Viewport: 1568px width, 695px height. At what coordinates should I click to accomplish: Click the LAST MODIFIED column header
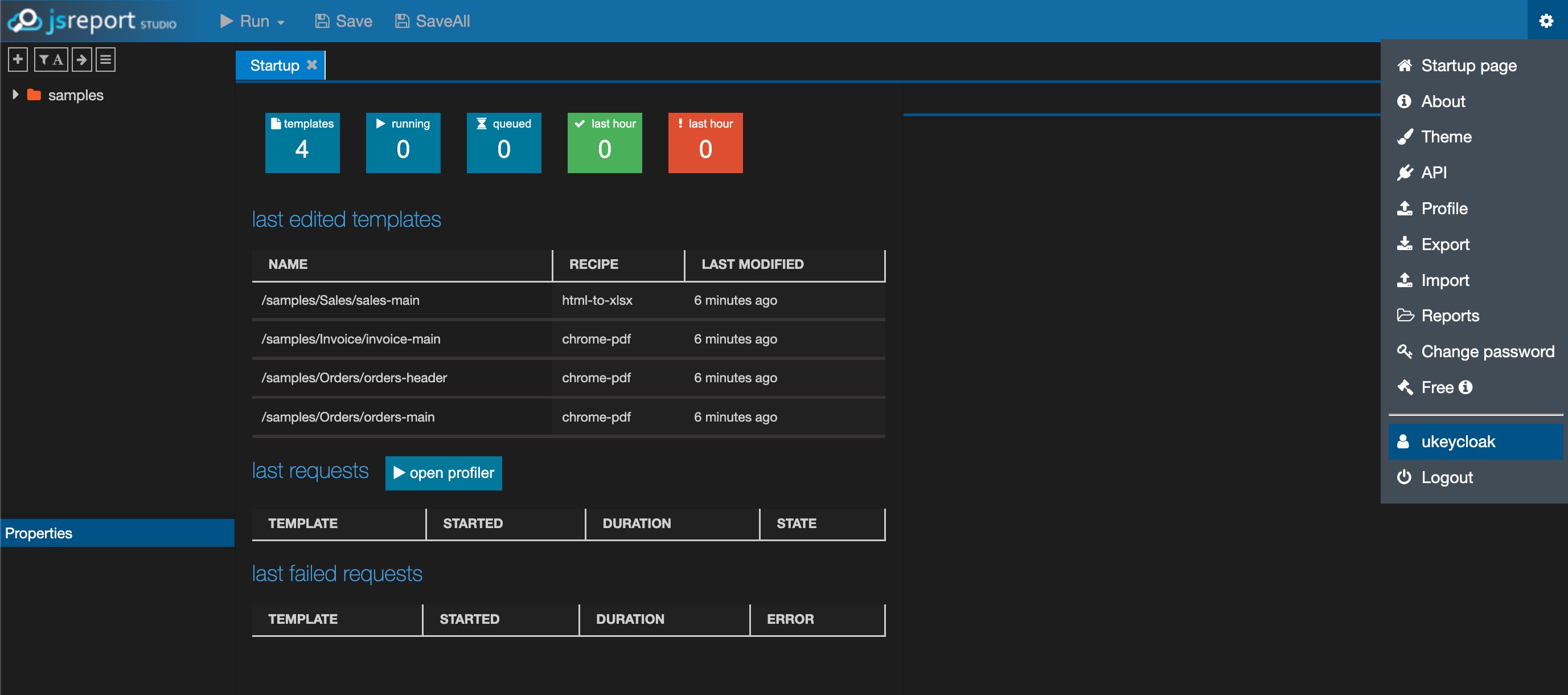coord(785,265)
